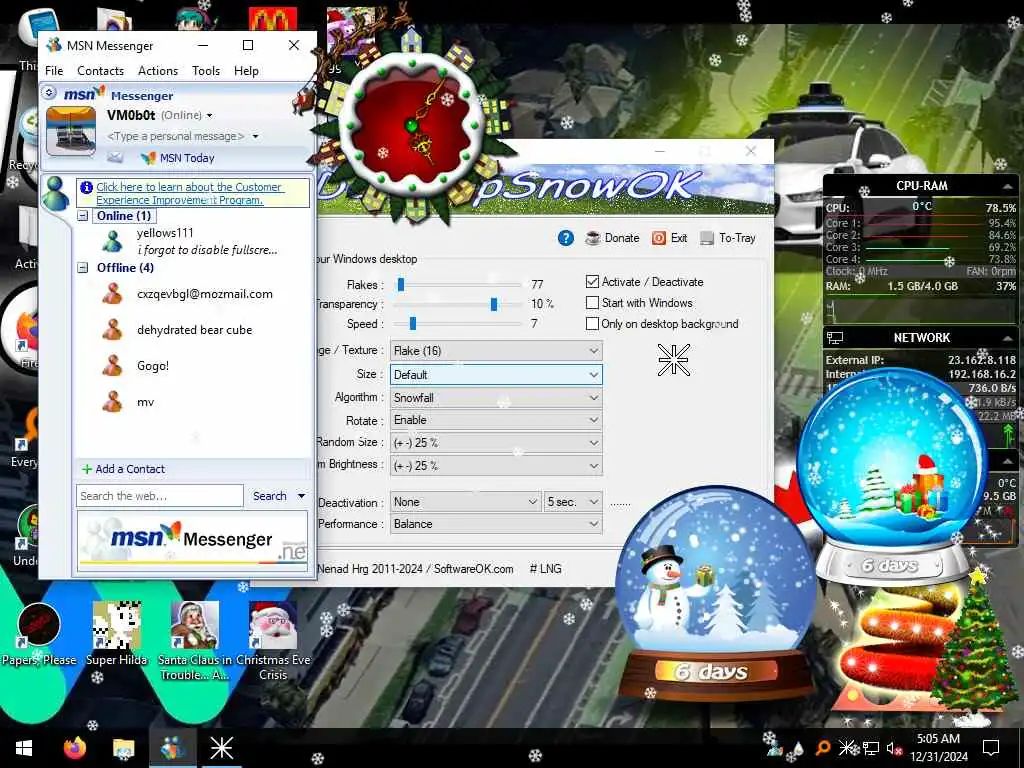Open the MSN Today button

pyautogui.click(x=178, y=158)
